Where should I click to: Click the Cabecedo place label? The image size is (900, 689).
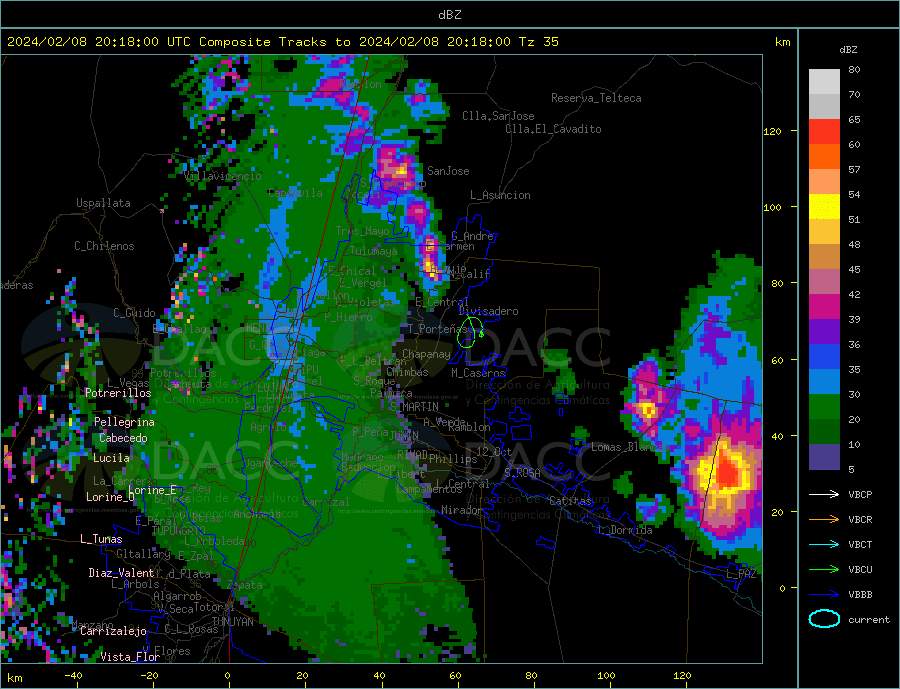click(x=123, y=438)
